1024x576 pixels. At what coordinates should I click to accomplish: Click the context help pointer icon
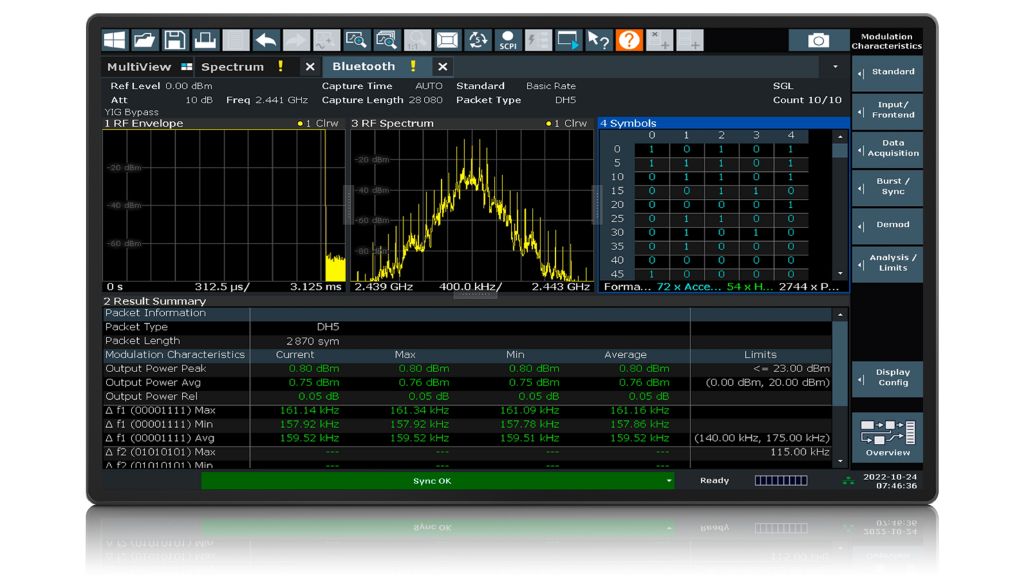tap(598, 40)
